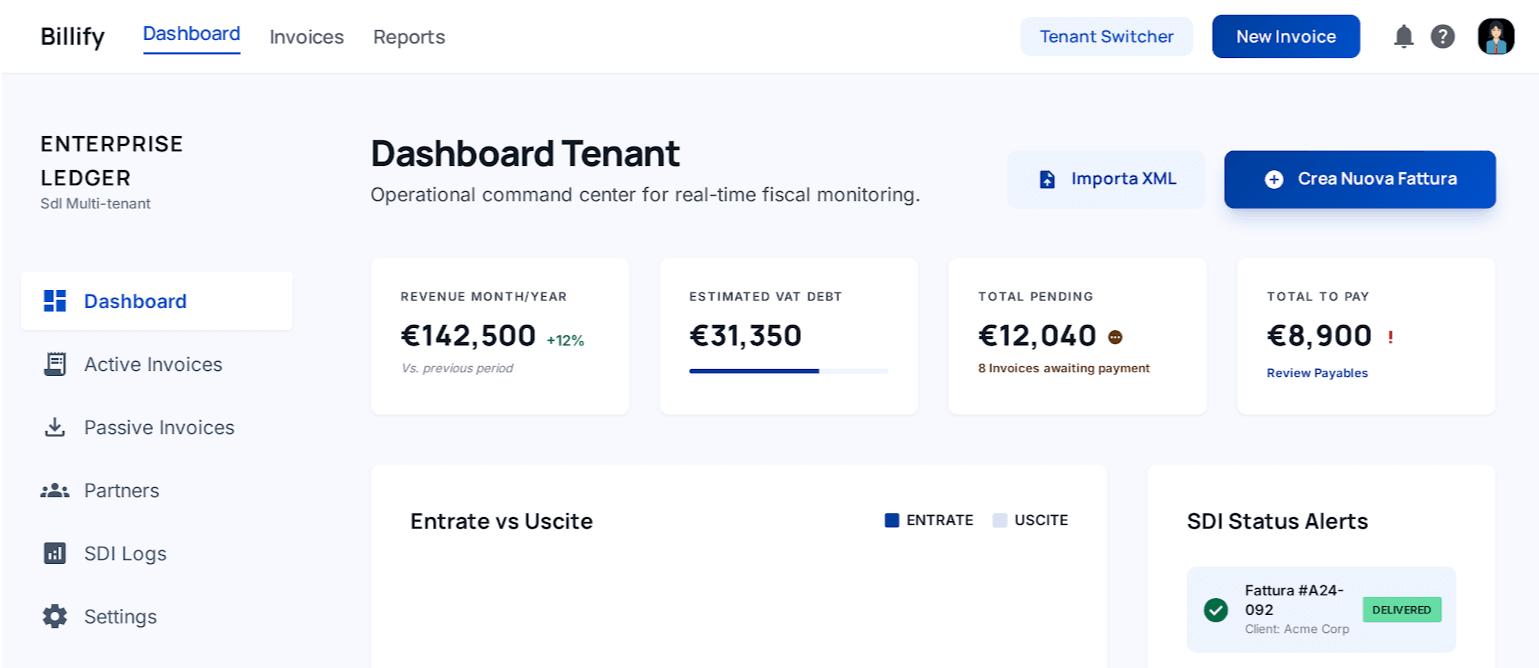
Task: Click the green delivered checkmark icon
Action: pos(1216,610)
